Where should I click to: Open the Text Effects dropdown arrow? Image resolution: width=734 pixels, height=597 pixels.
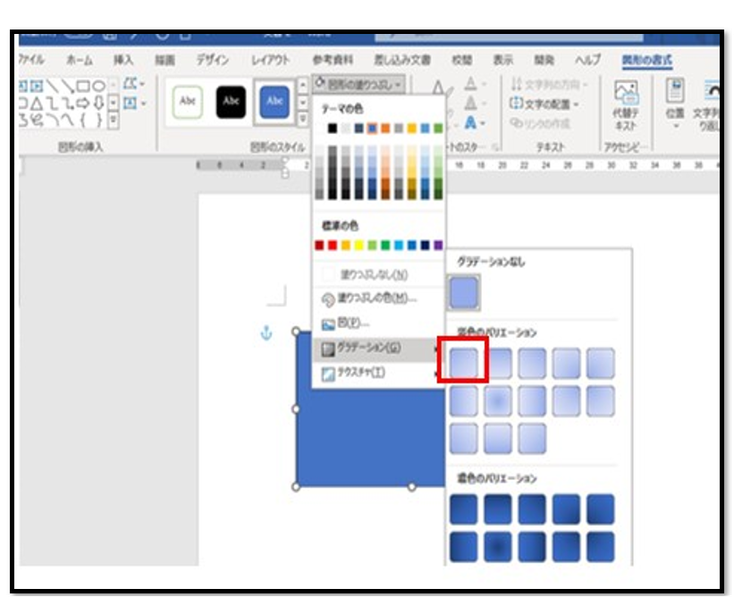click(483, 124)
